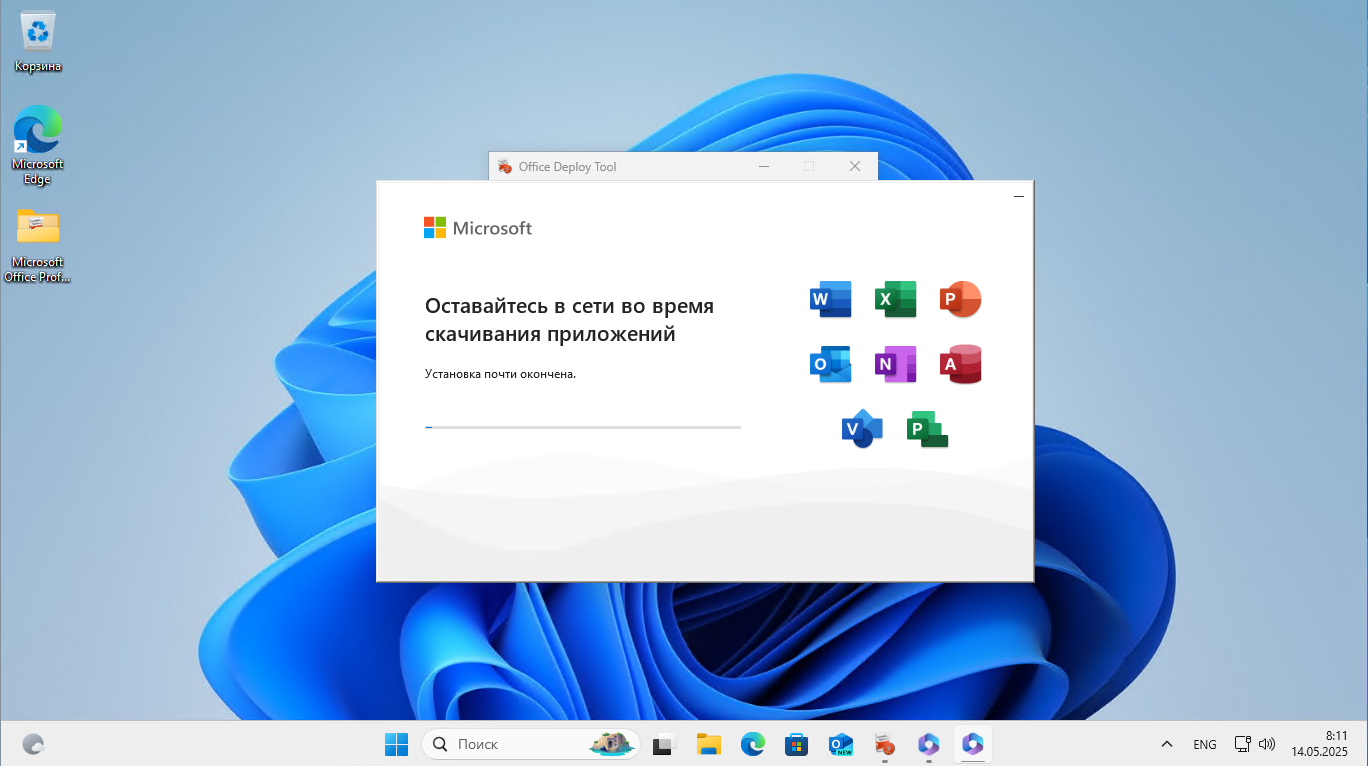Screen dimensions: 1368x766
Task: Open Microsoft Edge from the taskbar
Action: [x=753, y=744]
